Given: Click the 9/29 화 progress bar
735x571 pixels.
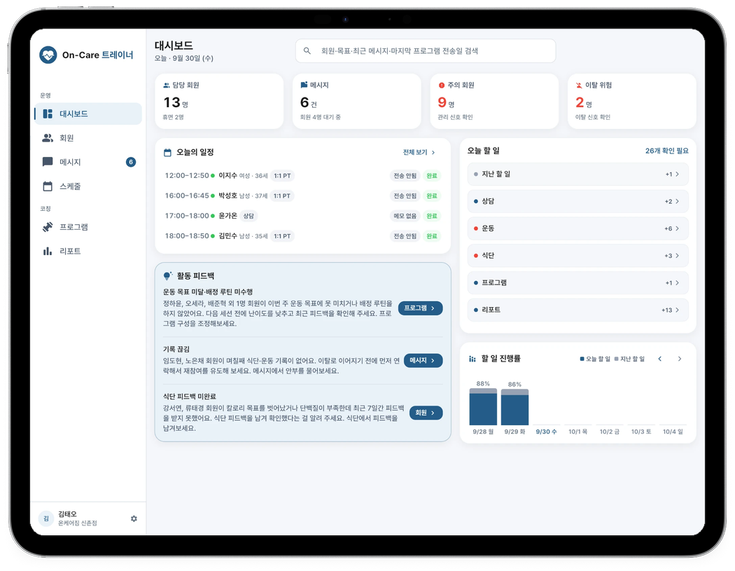Looking at the screenshot, I should [x=515, y=407].
